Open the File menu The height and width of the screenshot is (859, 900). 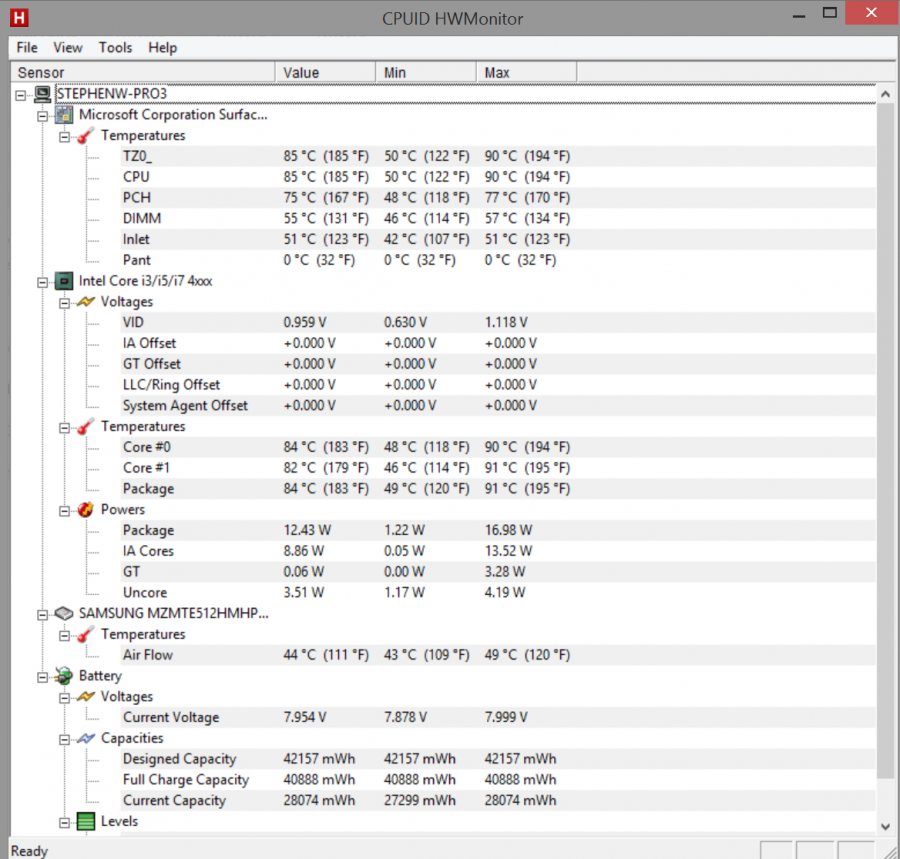coord(27,47)
